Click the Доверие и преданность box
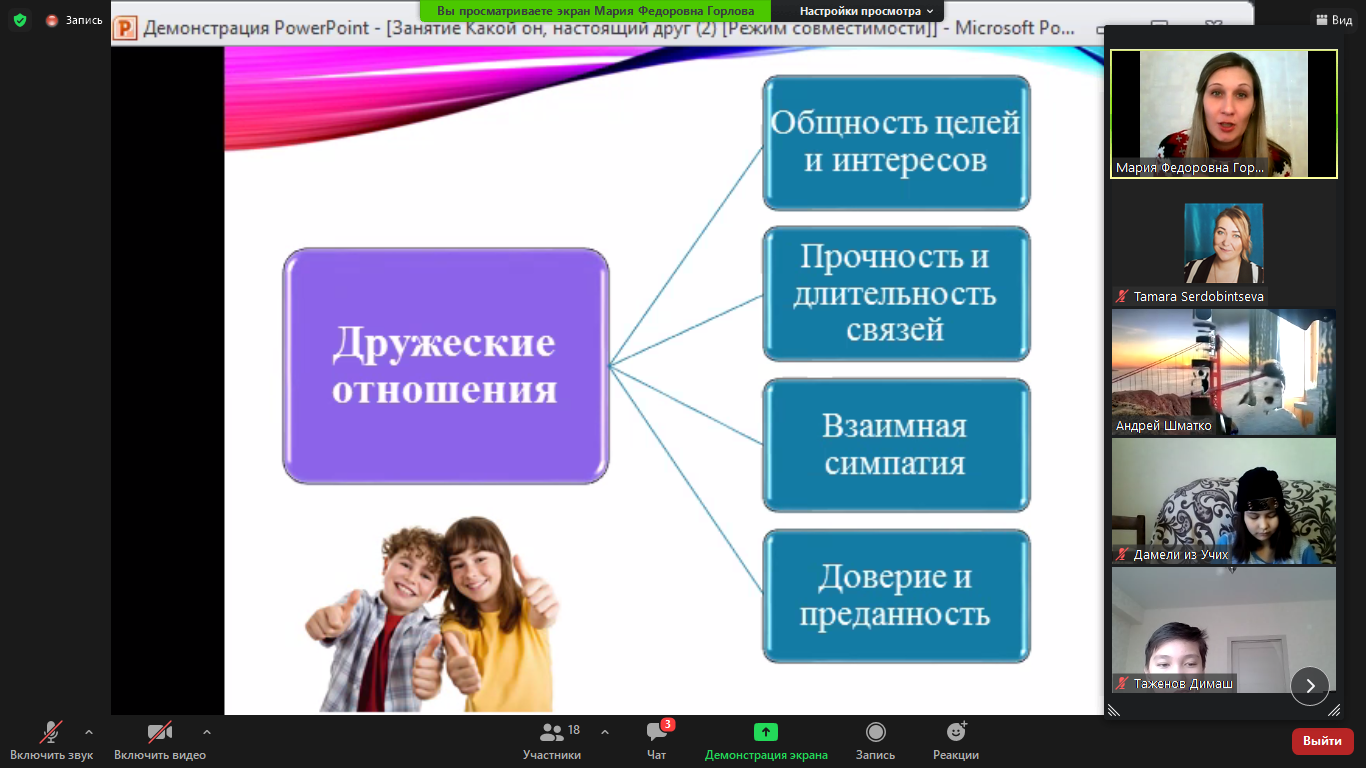This screenshot has width=1366, height=768. click(x=896, y=596)
